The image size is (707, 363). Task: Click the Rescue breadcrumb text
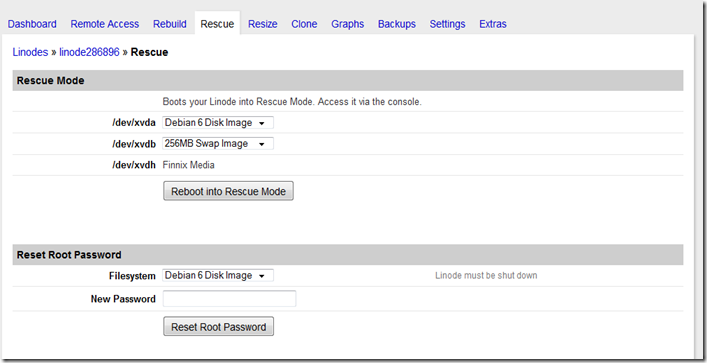[x=149, y=52]
